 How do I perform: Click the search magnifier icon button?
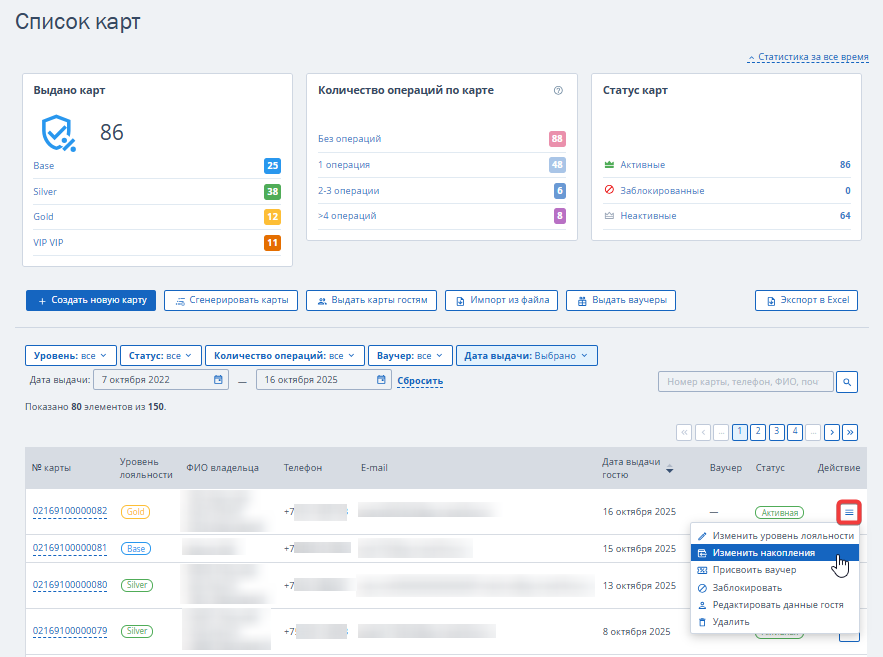(847, 381)
